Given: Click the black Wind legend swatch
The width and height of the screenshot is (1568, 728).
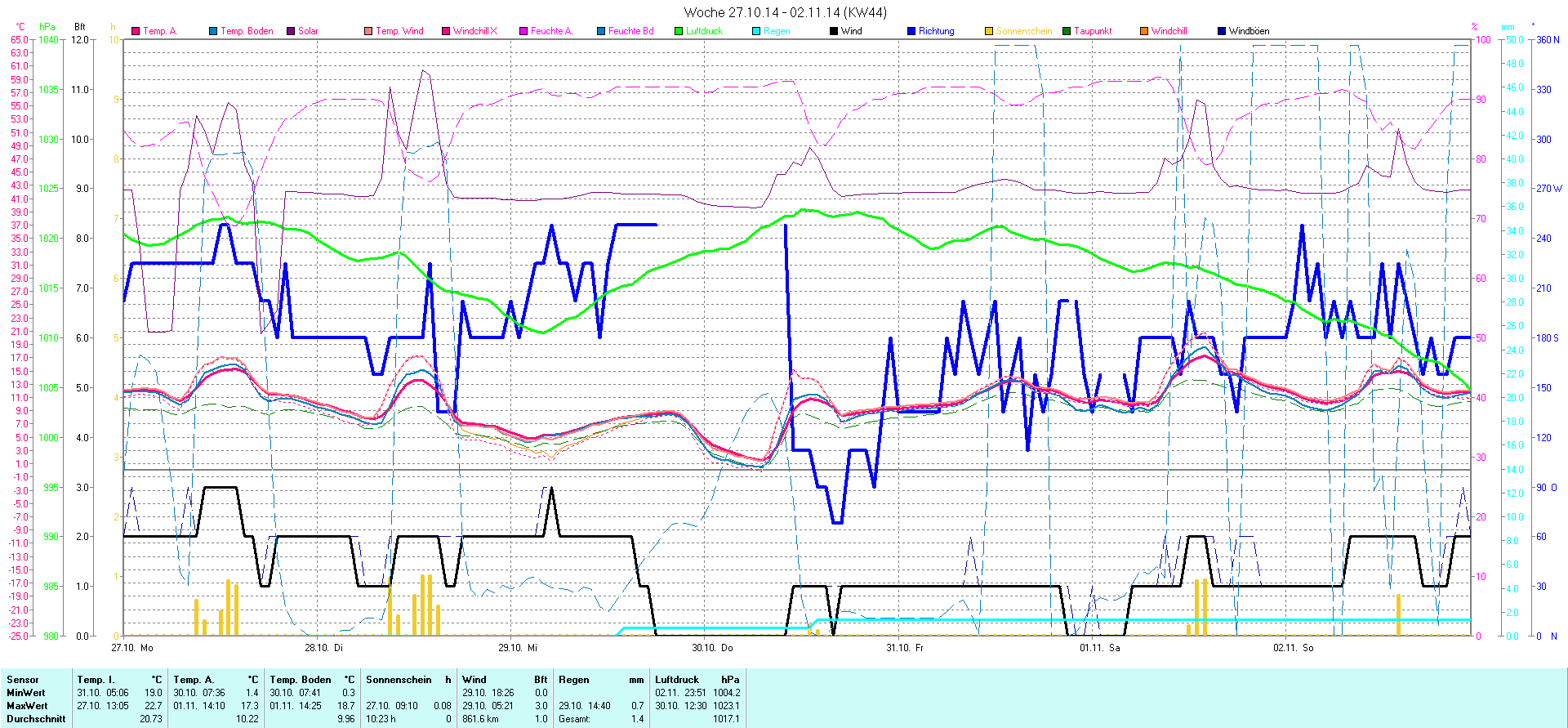Looking at the screenshot, I should pos(834,31).
